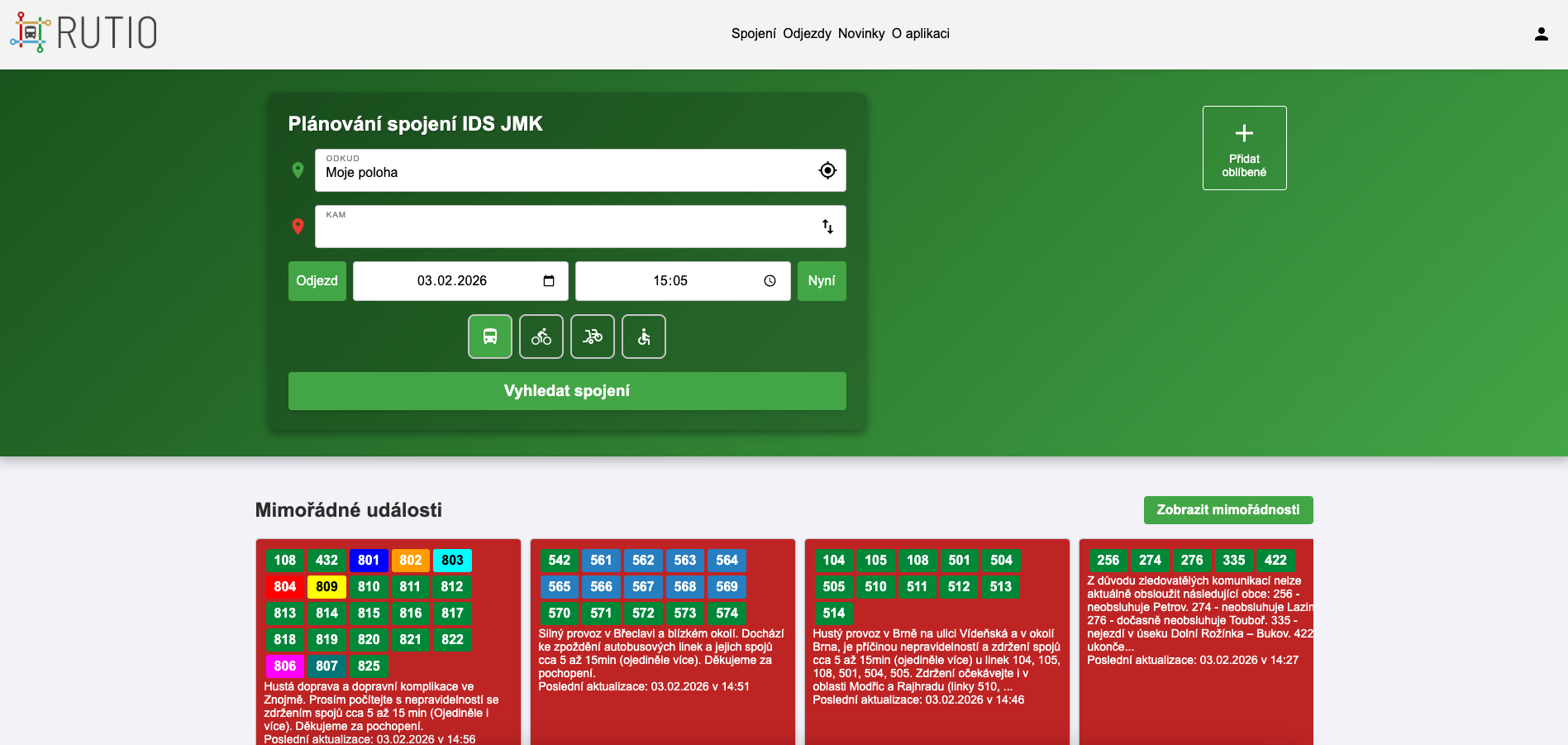Open the user account icon
The height and width of the screenshot is (745, 1568).
pyautogui.click(x=1541, y=34)
